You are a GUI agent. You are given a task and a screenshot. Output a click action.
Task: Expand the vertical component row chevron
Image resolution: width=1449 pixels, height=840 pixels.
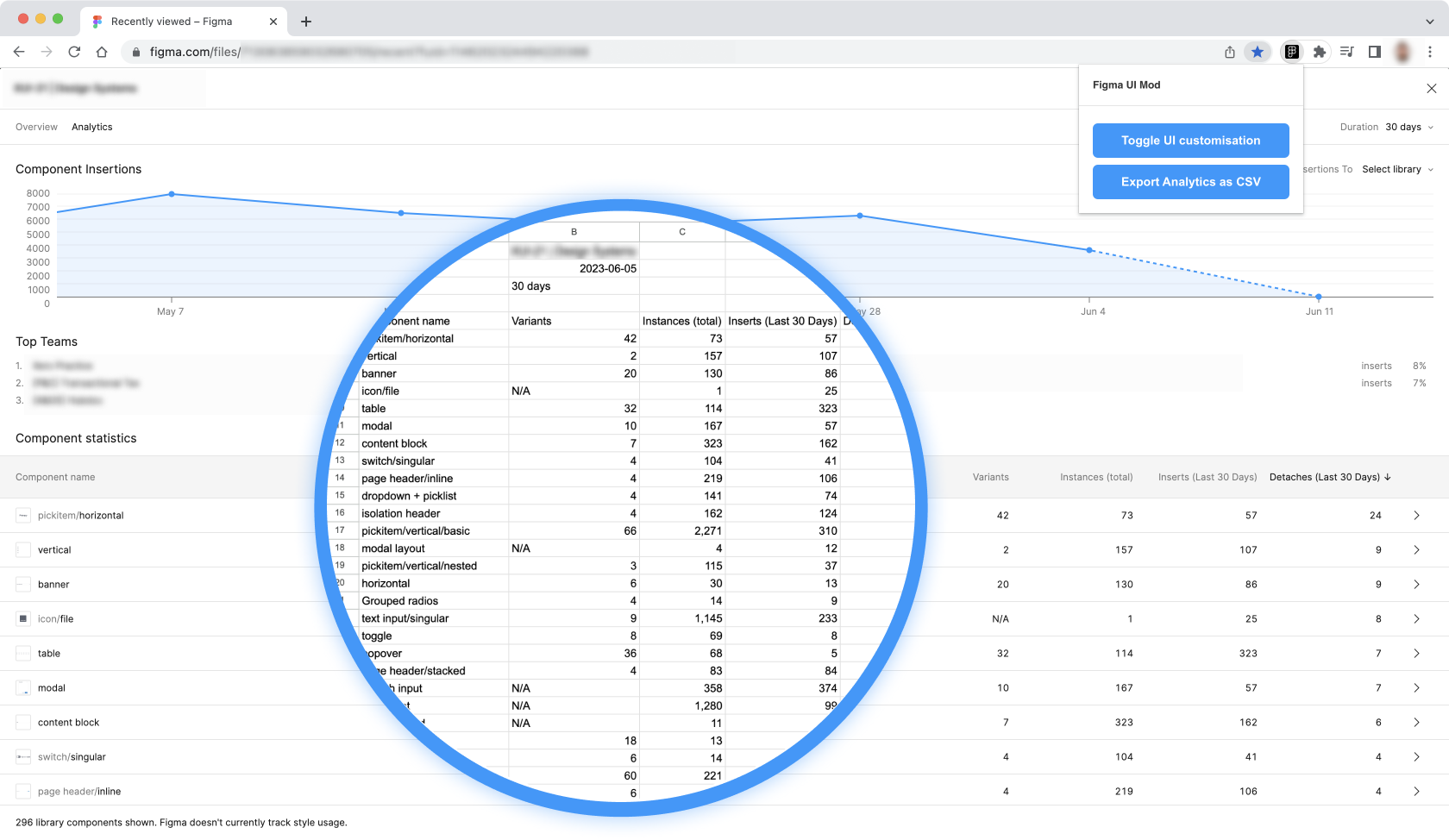pos(1416,550)
